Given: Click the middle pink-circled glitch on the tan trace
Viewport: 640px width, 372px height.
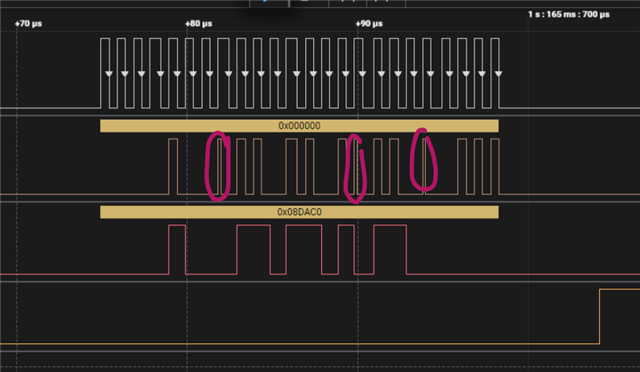Looking at the screenshot, I should coord(356,168).
